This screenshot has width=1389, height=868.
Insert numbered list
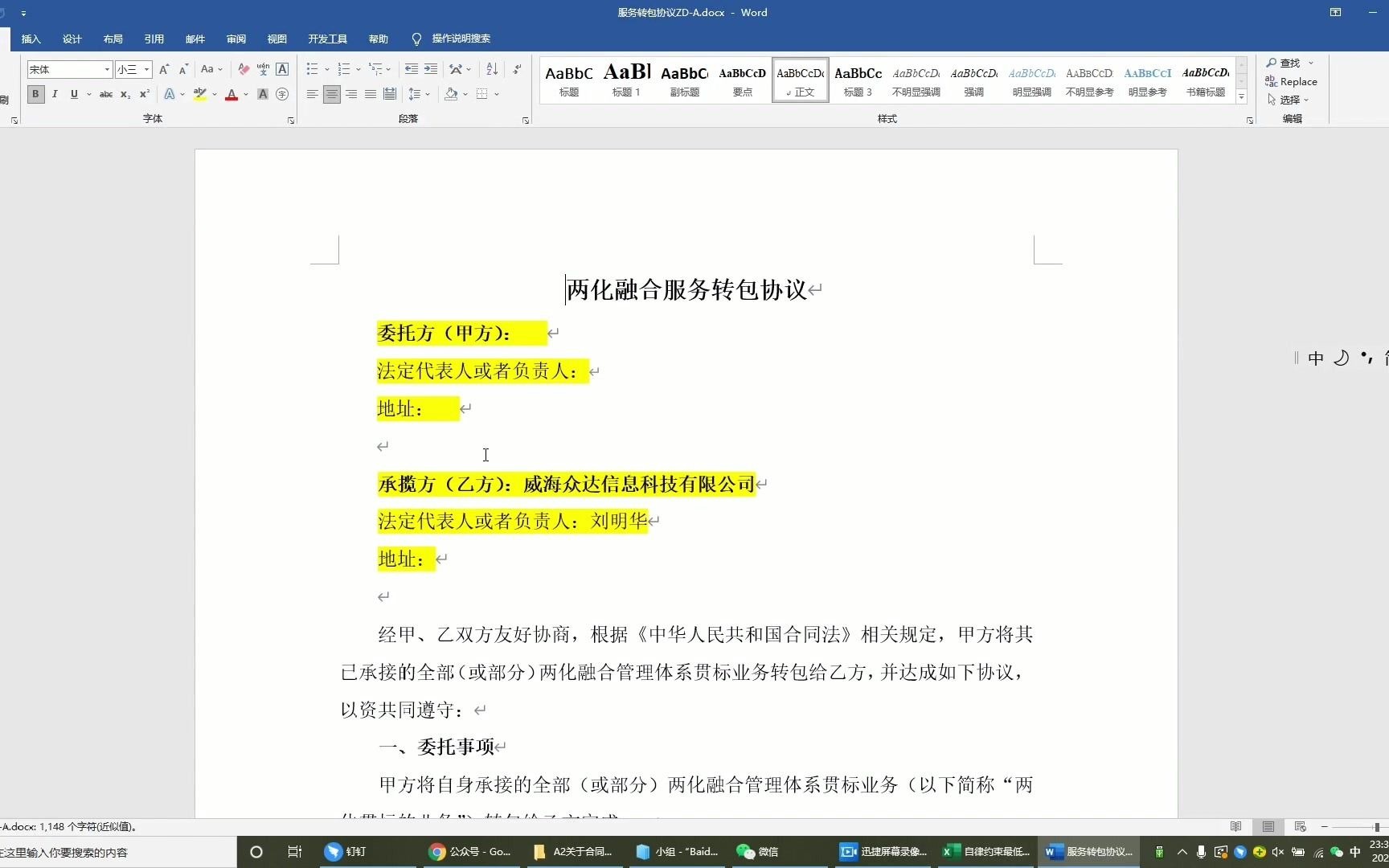pos(344,69)
